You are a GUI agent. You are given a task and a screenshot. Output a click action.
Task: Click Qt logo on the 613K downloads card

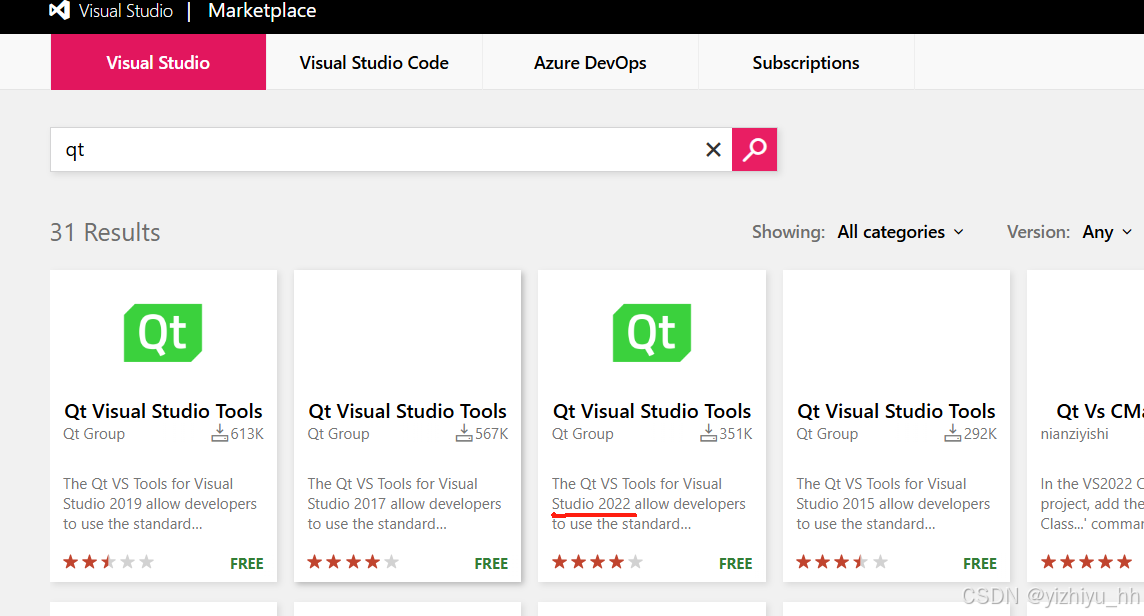pos(163,333)
